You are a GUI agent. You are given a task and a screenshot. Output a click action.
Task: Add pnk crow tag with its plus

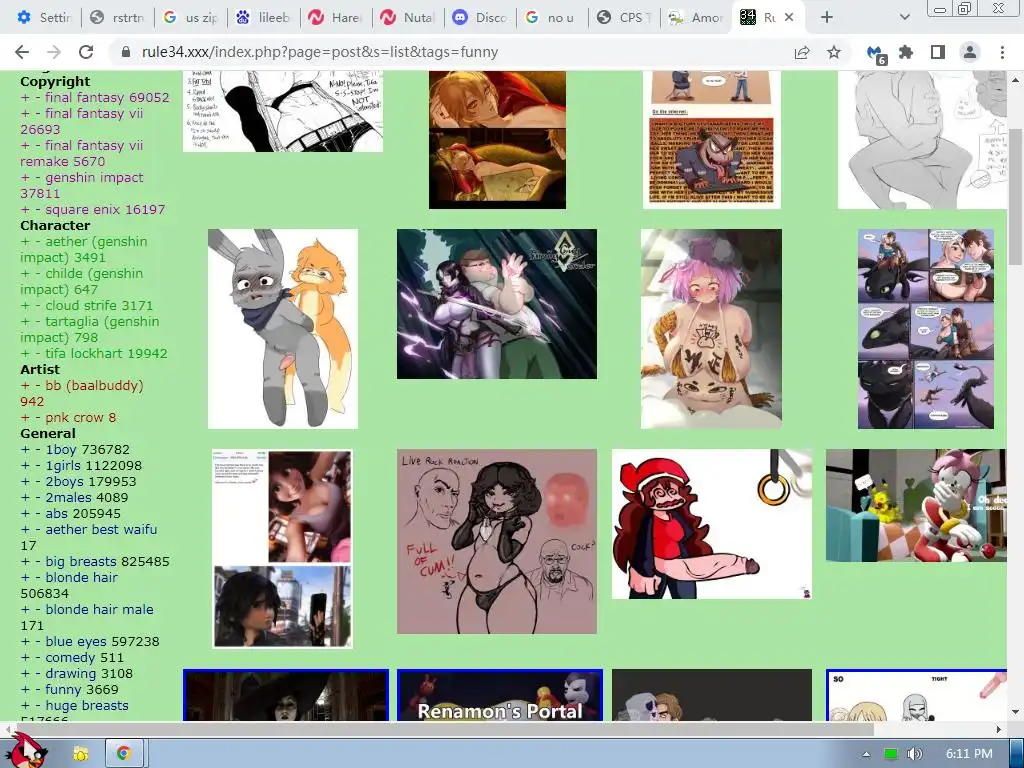click(25, 417)
